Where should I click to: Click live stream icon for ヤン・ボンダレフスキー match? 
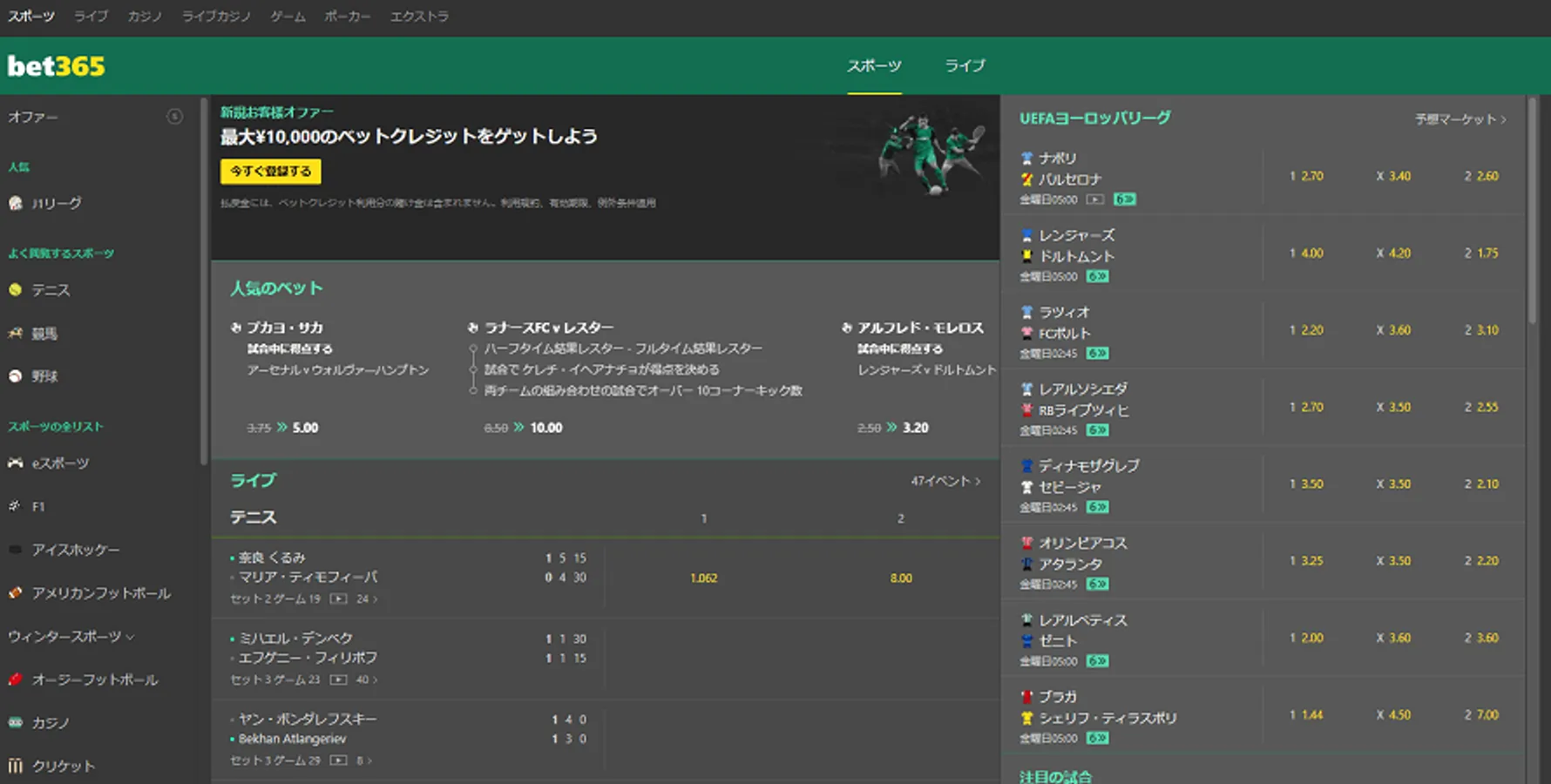[x=339, y=760]
